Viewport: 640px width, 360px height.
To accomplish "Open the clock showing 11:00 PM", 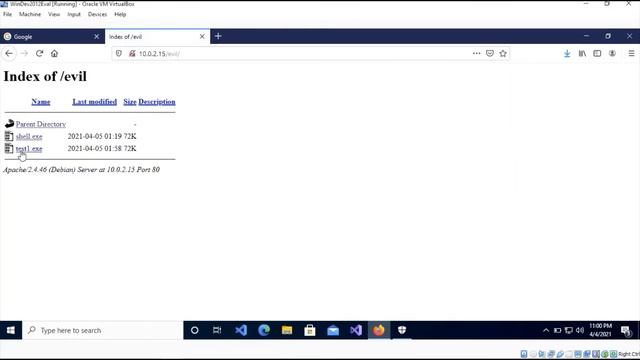I will [600, 330].
